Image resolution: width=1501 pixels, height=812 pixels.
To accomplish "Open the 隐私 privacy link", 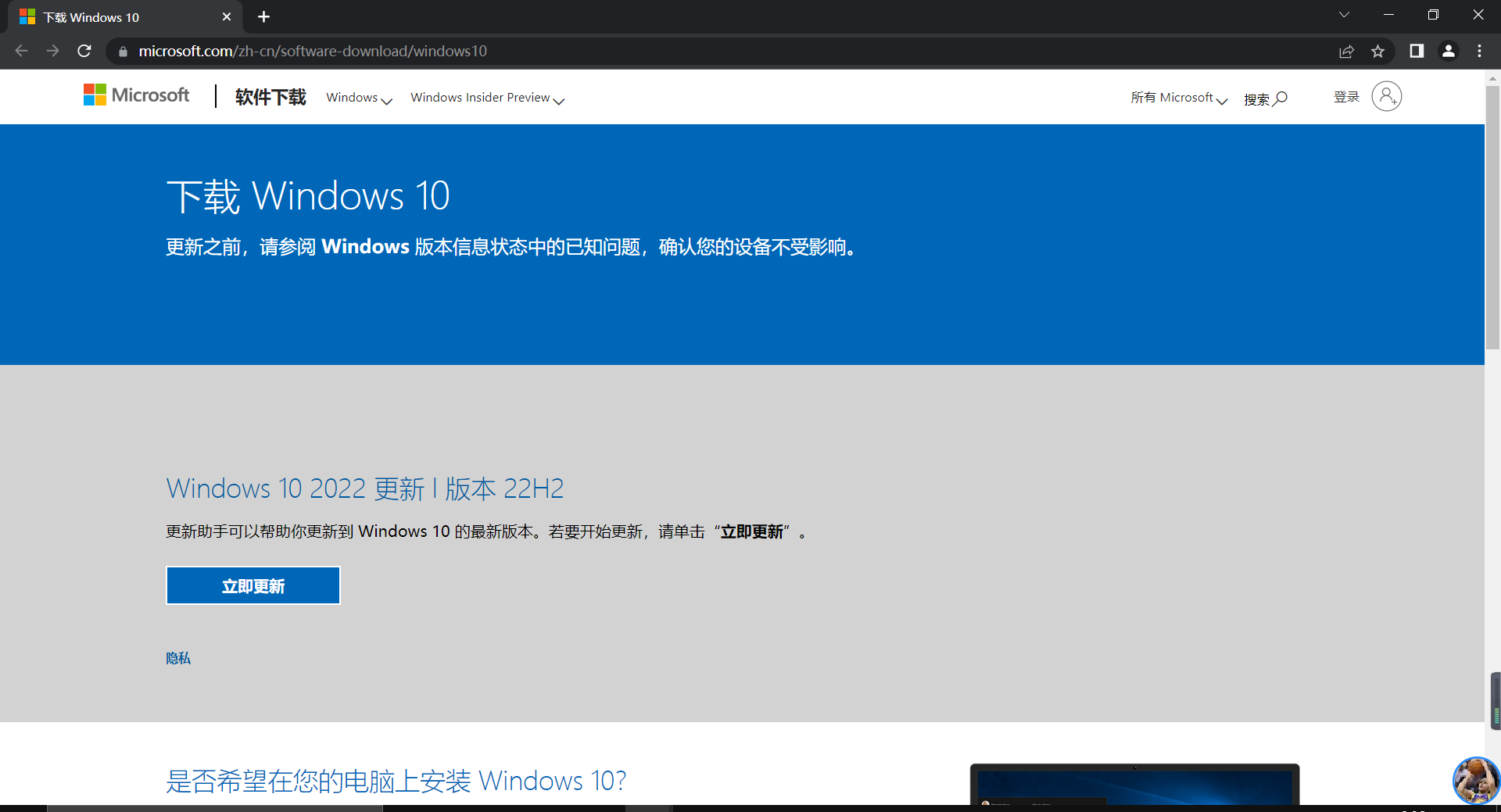I will tap(178, 658).
